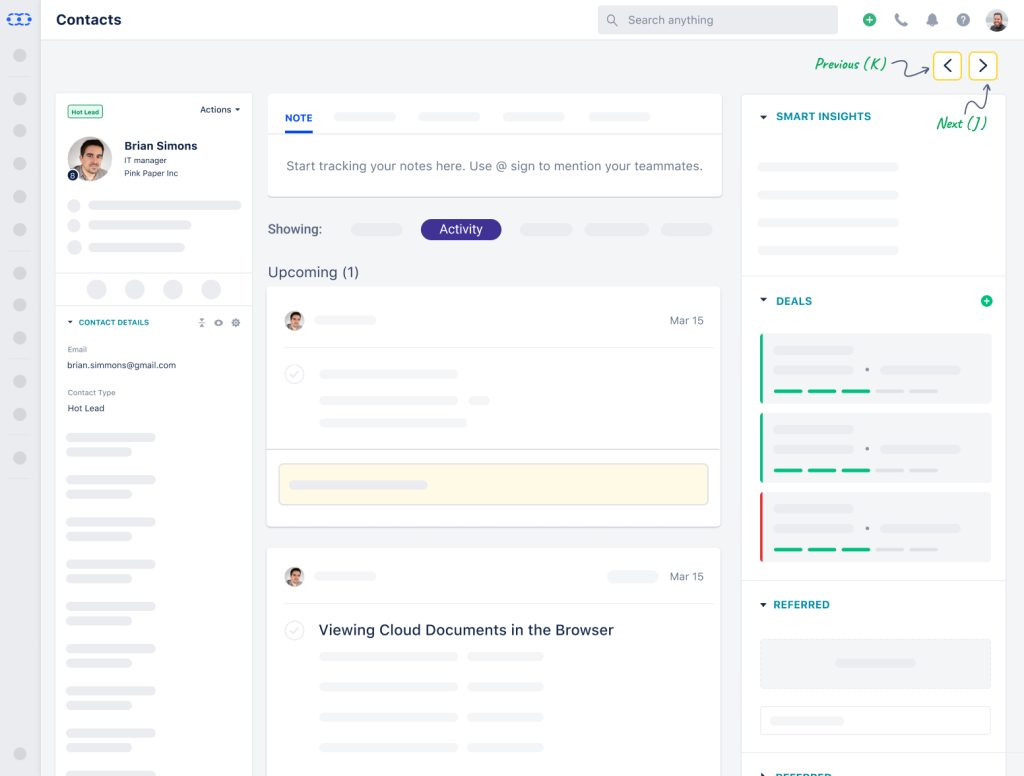Image resolution: width=1024 pixels, height=776 pixels.
Task: Click collapse fields icon in Contact Details
Action: pyautogui.click(x=201, y=323)
